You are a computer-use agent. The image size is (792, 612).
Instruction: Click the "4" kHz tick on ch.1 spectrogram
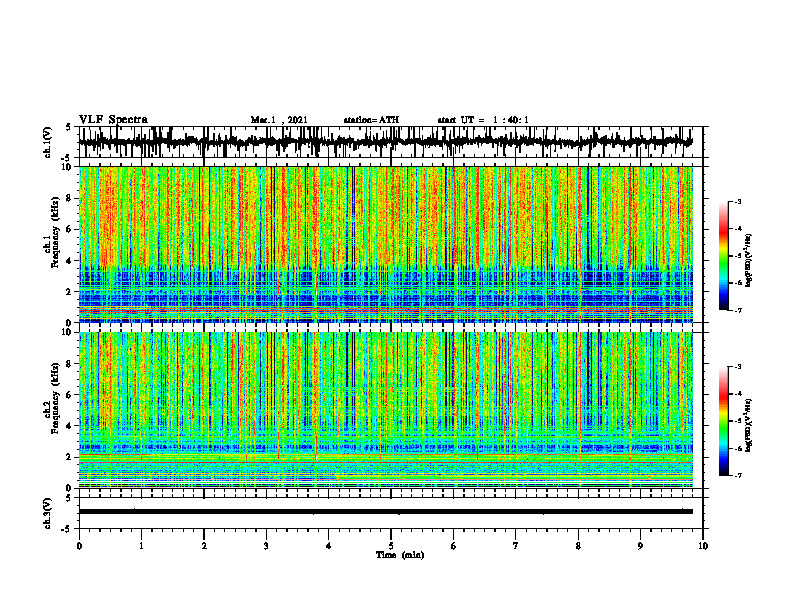(x=70, y=261)
